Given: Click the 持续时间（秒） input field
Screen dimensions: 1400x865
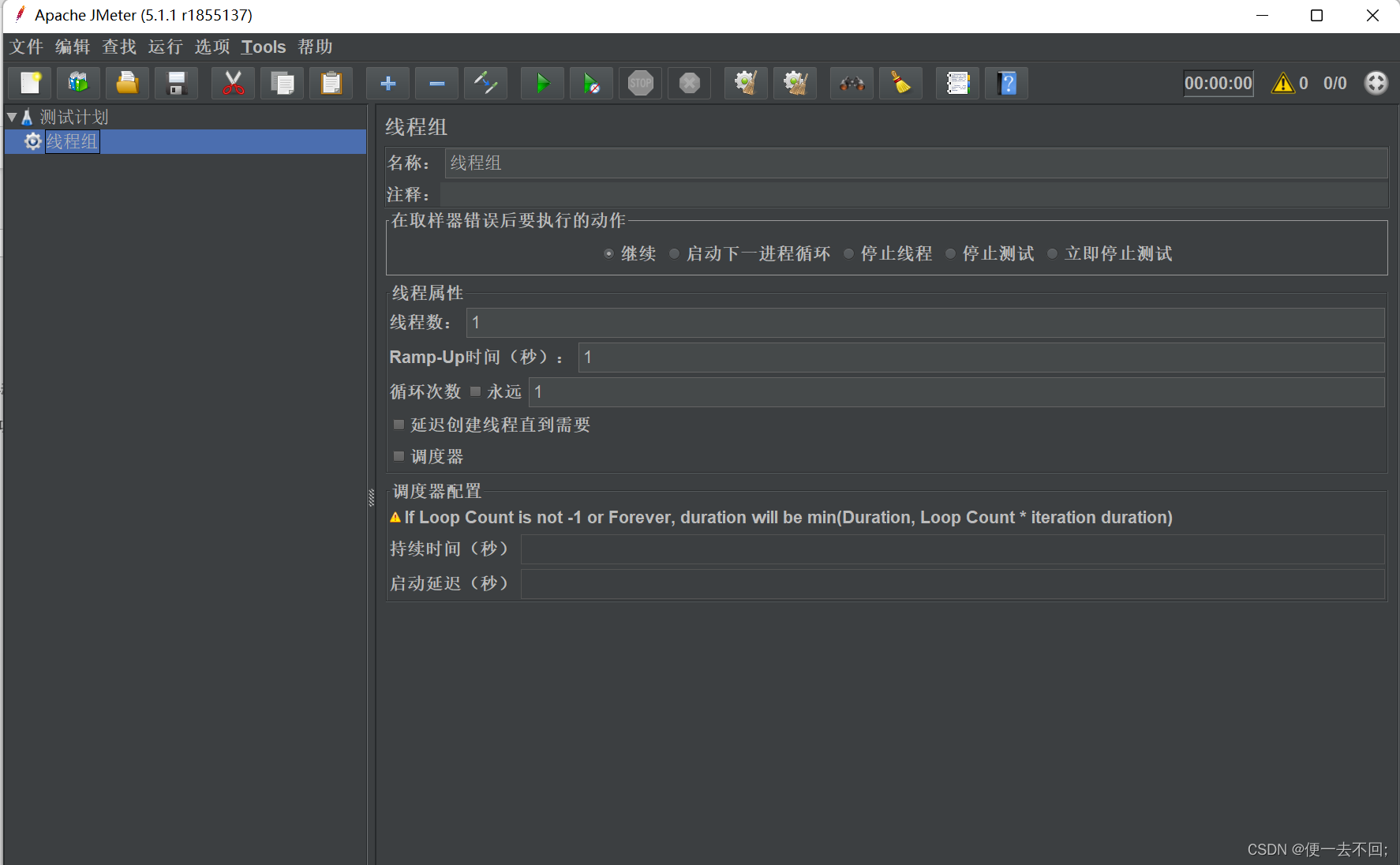Looking at the screenshot, I should tap(953, 549).
